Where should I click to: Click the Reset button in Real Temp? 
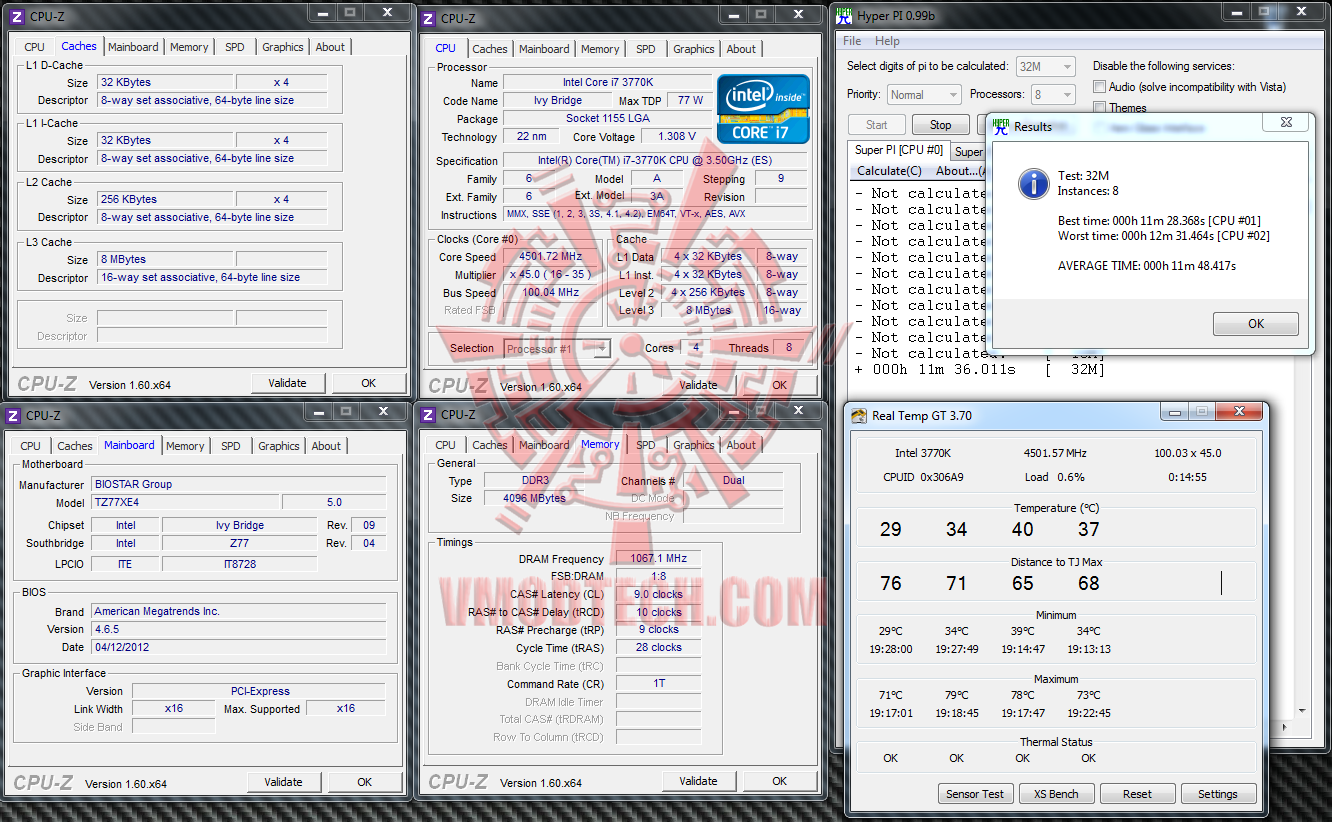pyautogui.click(x=1137, y=794)
